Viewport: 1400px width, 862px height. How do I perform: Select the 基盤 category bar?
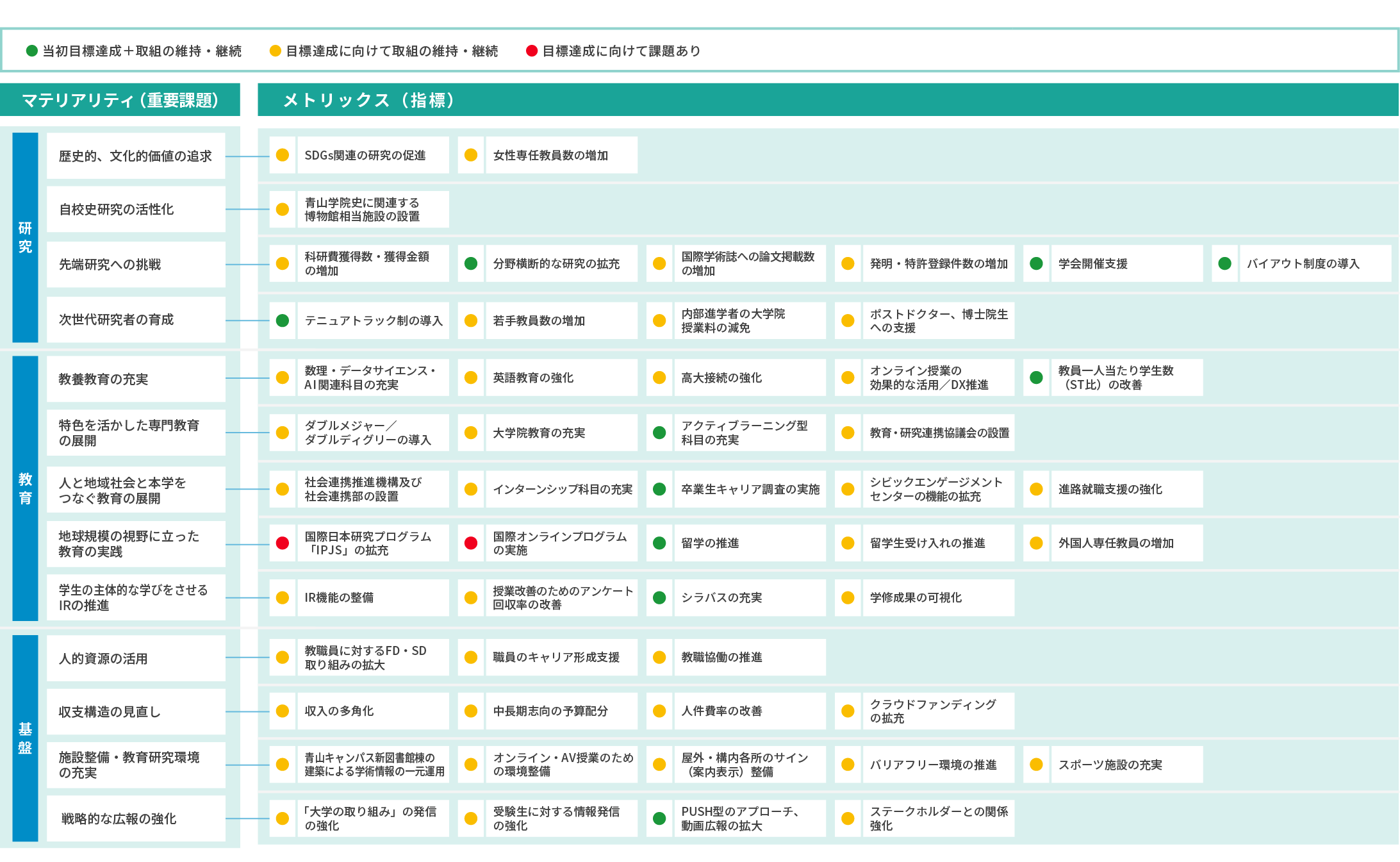pos(25,738)
